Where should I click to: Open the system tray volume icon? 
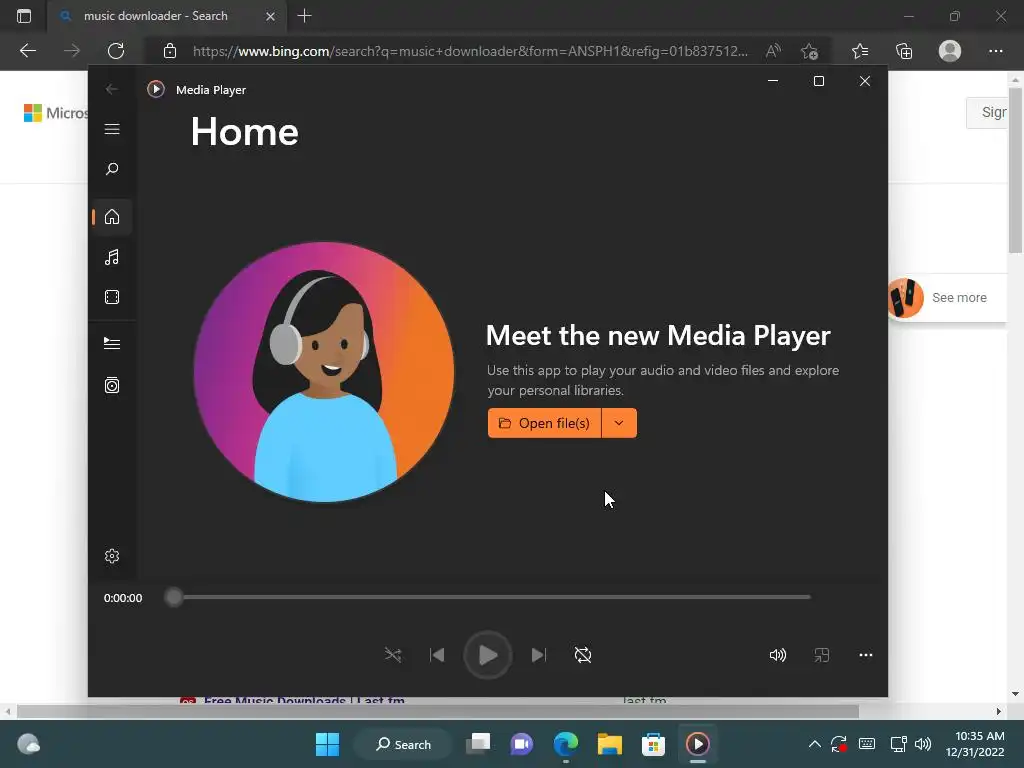pos(923,744)
